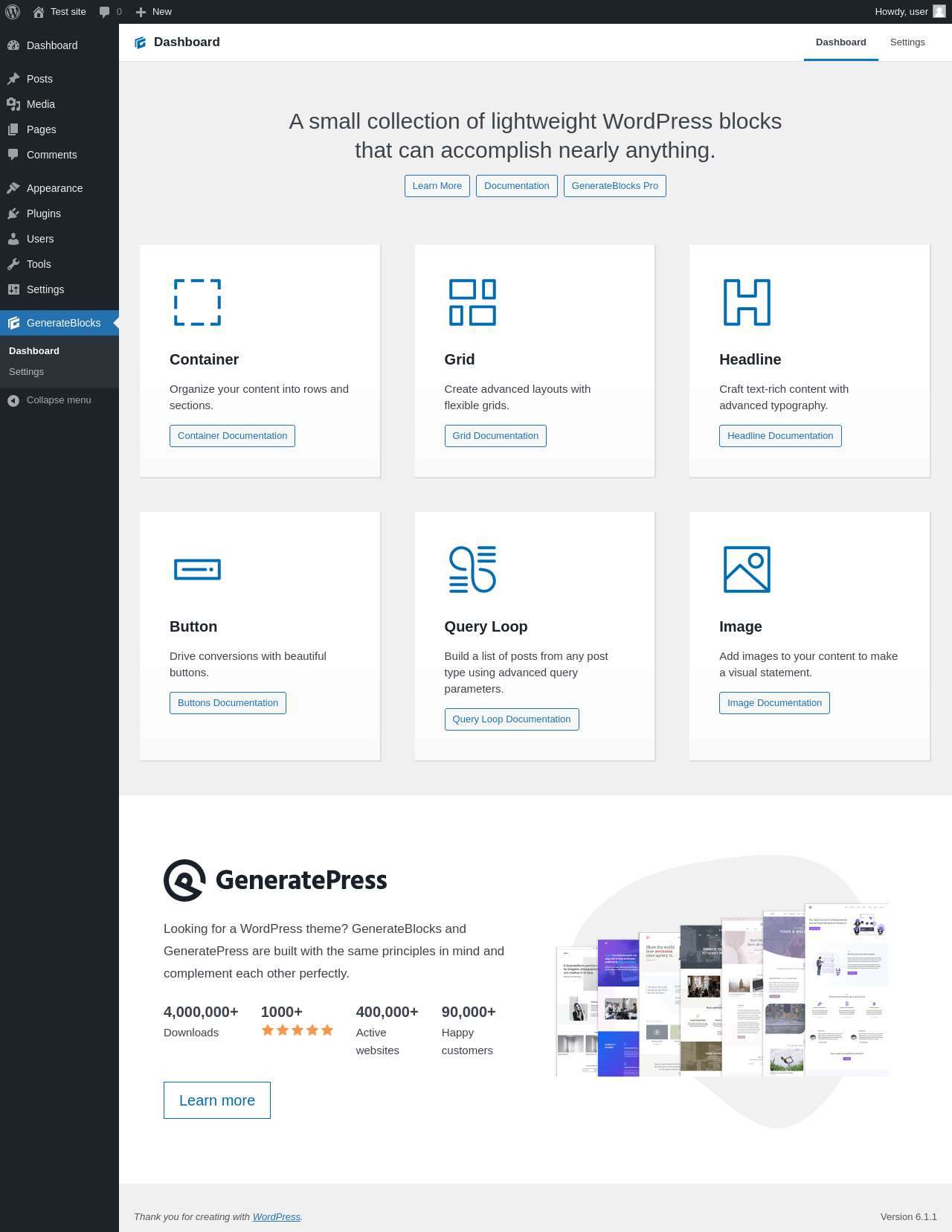The height and width of the screenshot is (1232, 952).
Task: Open Image Documentation
Action: pos(774,703)
